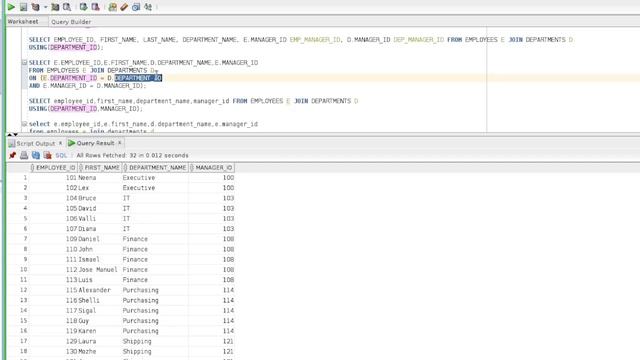
Task: Select row number 10 in result grid
Action: 18,270
